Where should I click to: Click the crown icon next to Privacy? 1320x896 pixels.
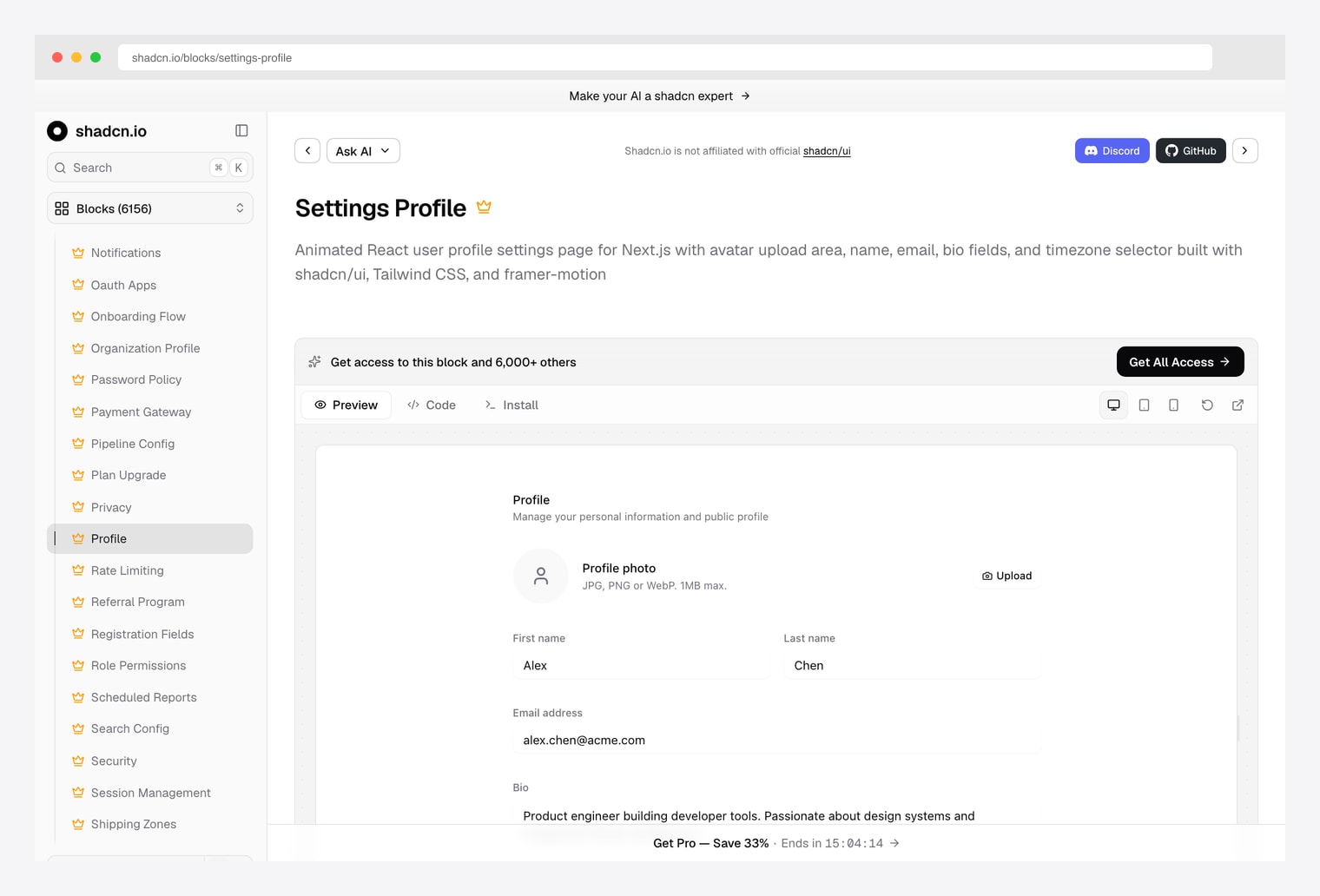point(78,507)
